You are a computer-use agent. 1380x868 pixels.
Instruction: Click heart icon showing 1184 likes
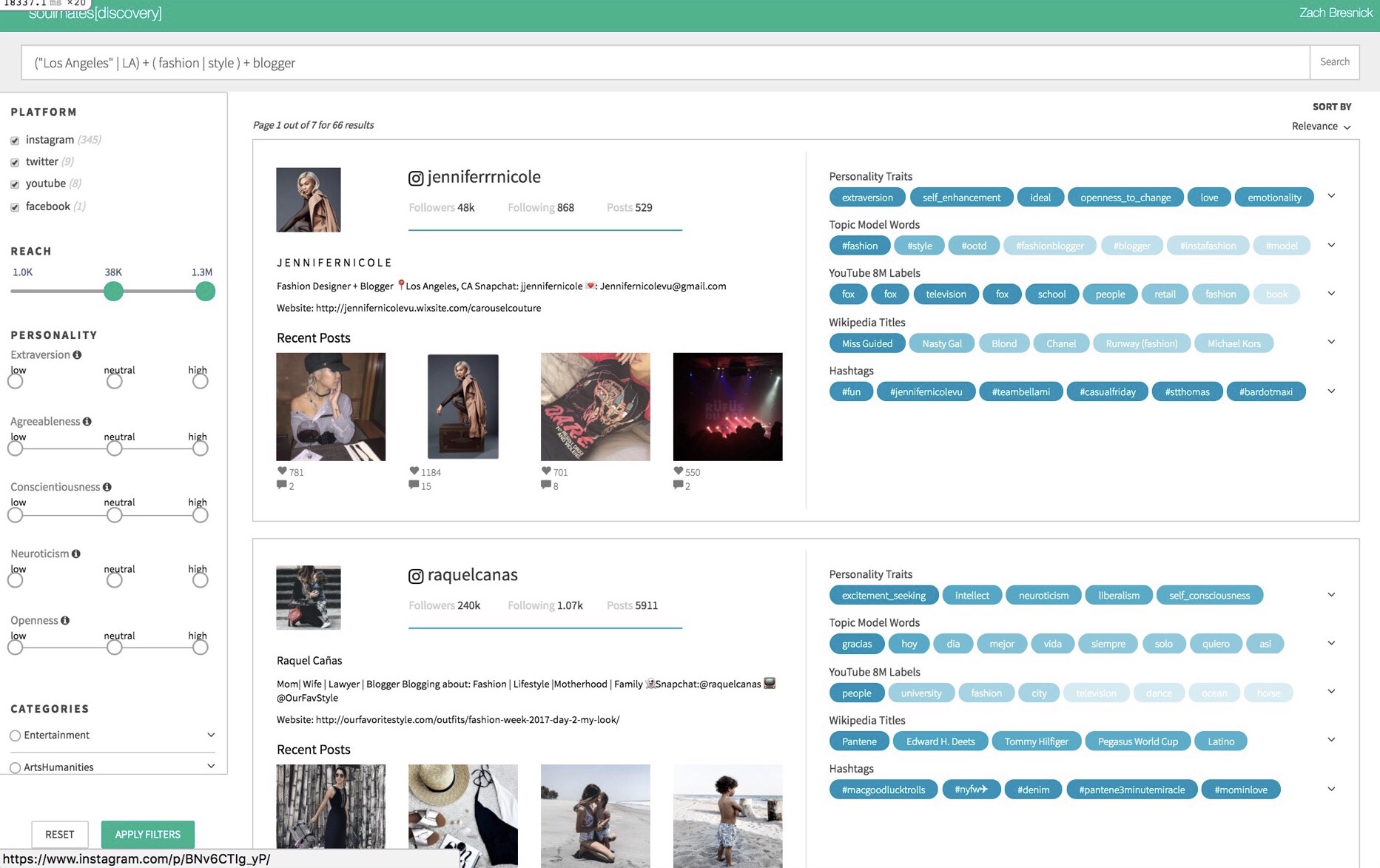[x=414, y=471]
